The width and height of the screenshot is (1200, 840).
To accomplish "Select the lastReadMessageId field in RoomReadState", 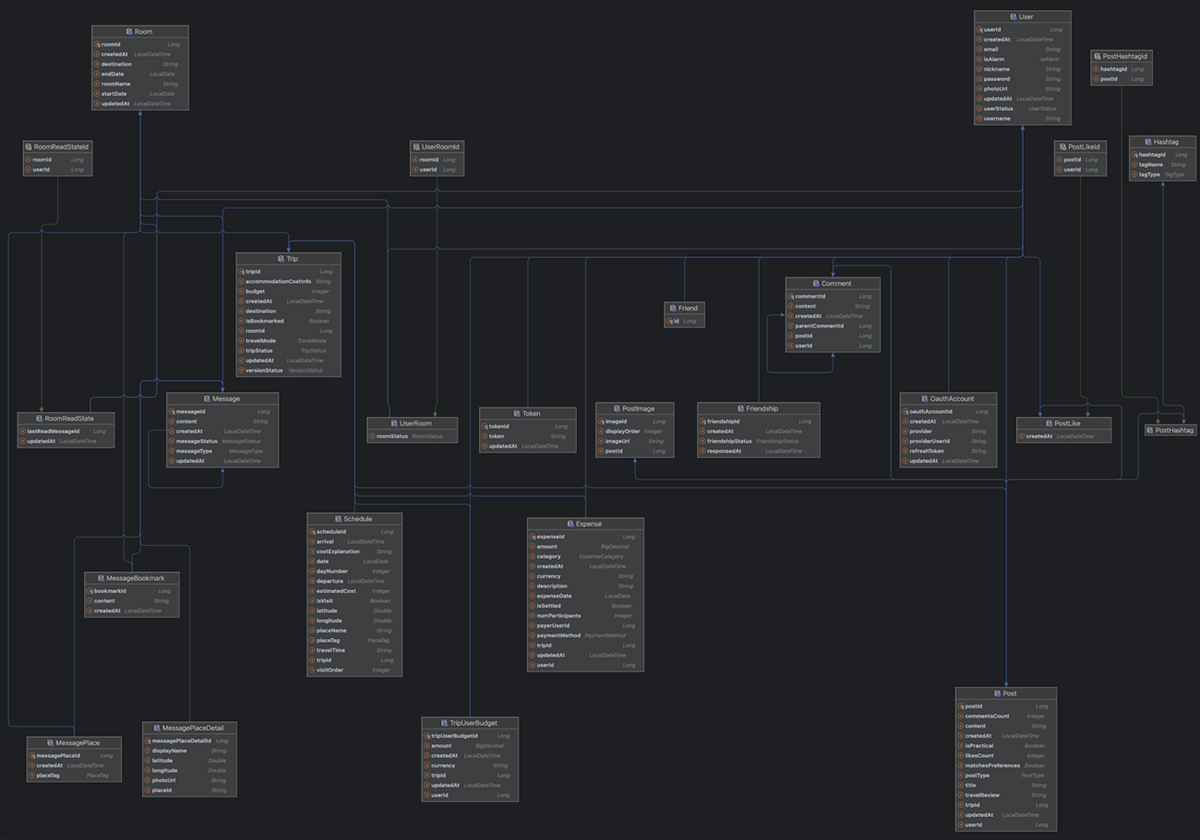I will (52, 431).
